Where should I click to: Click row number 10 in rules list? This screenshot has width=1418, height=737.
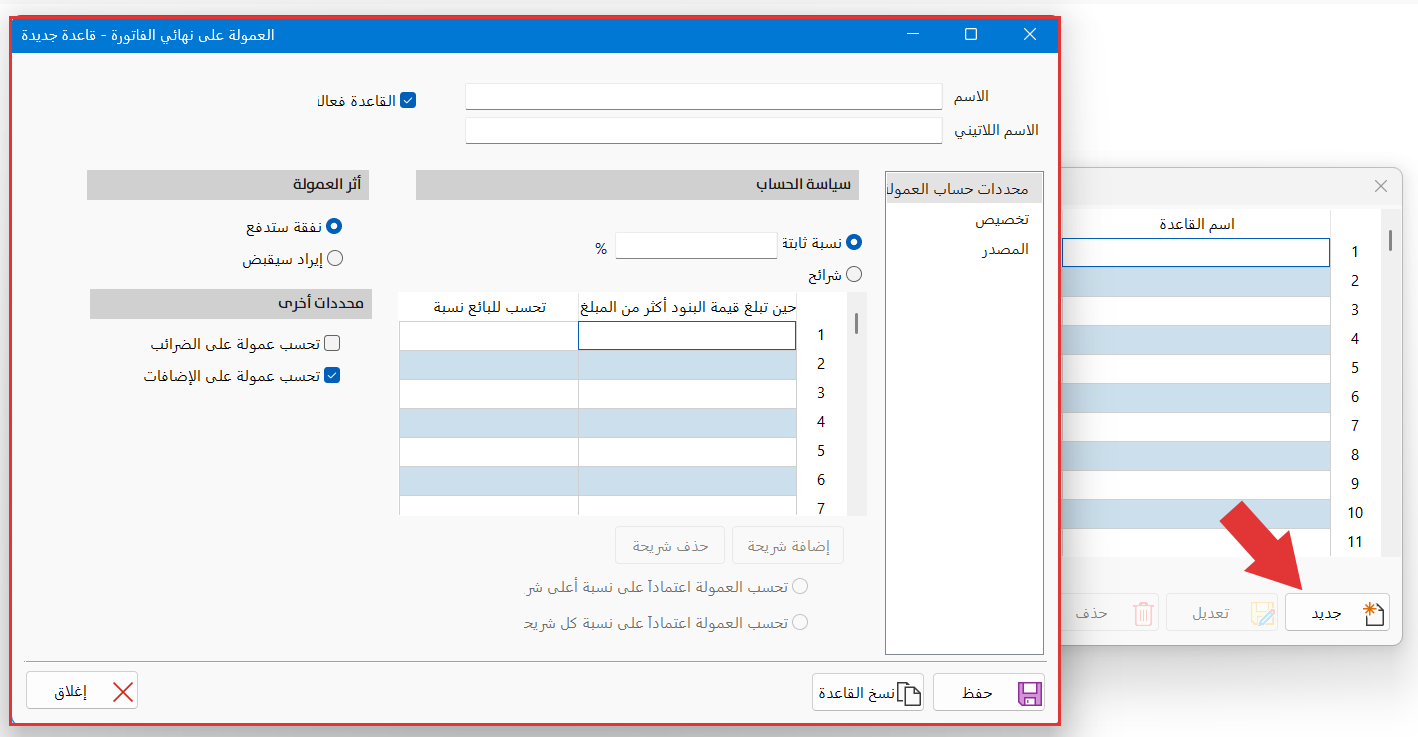point(1355,513)
